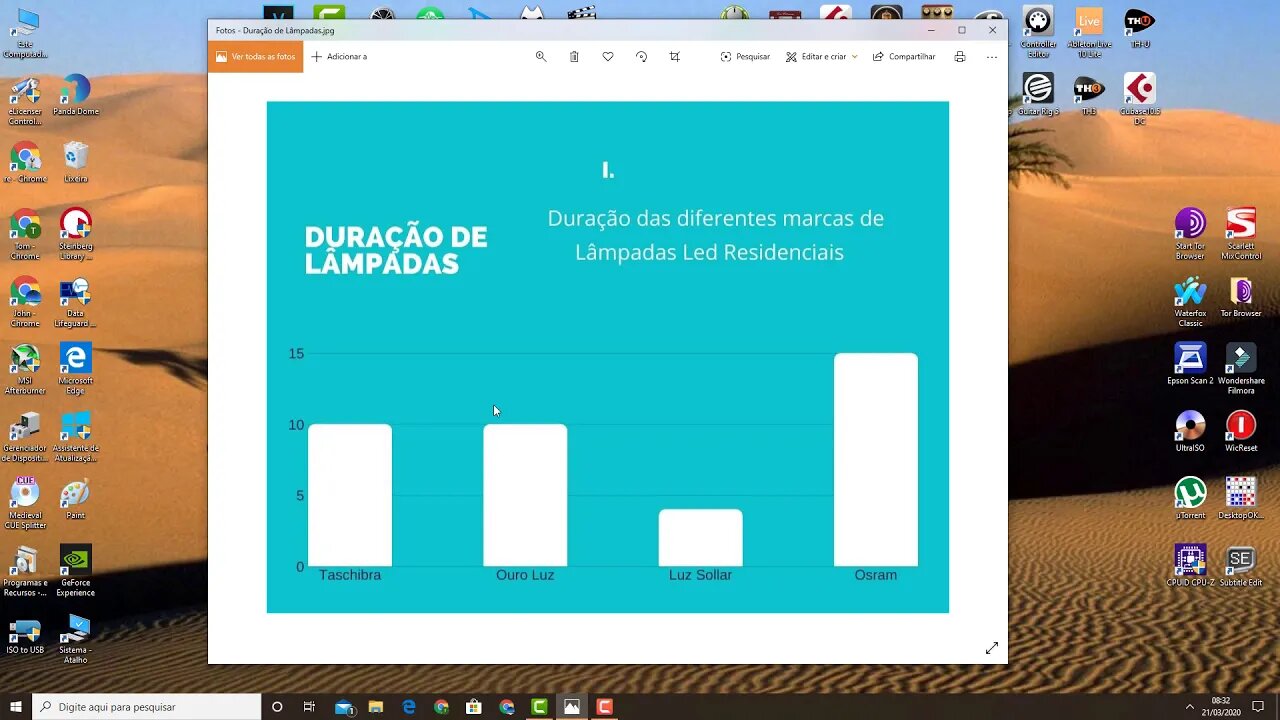Open notification center in system tray
1280x720 pixels.
pos(1257,707)
